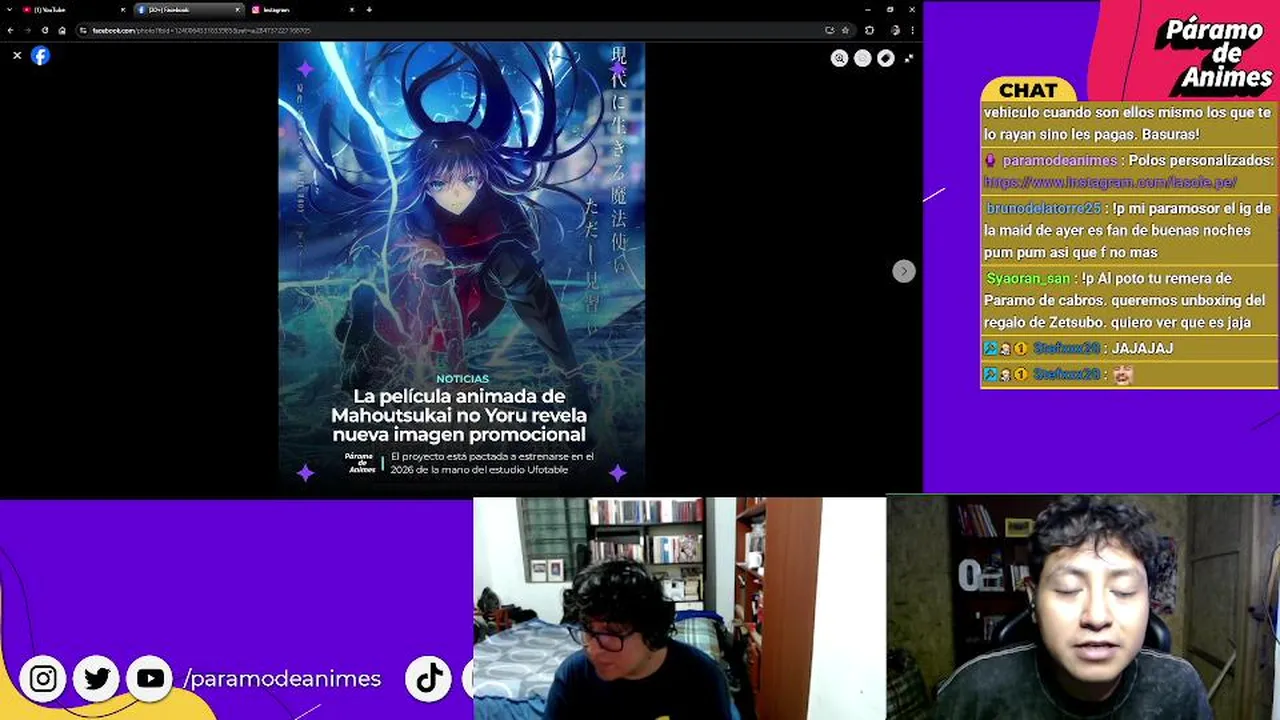Click the CHAT header label
This screenshot has height=720, width=1280.
point(1028,90)
